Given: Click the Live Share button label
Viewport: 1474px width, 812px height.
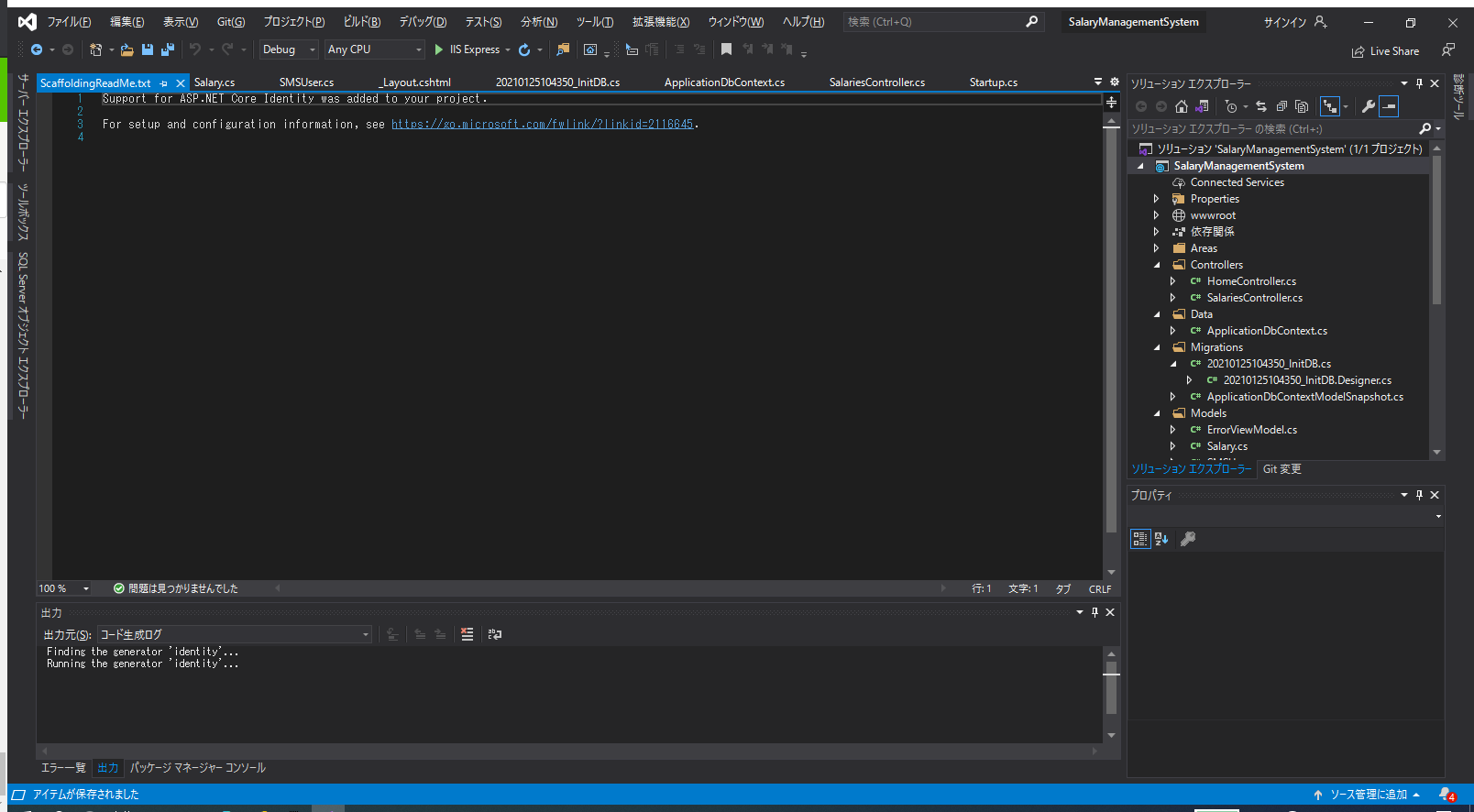Looking at the screenshot, I should tap(1394, 51).
